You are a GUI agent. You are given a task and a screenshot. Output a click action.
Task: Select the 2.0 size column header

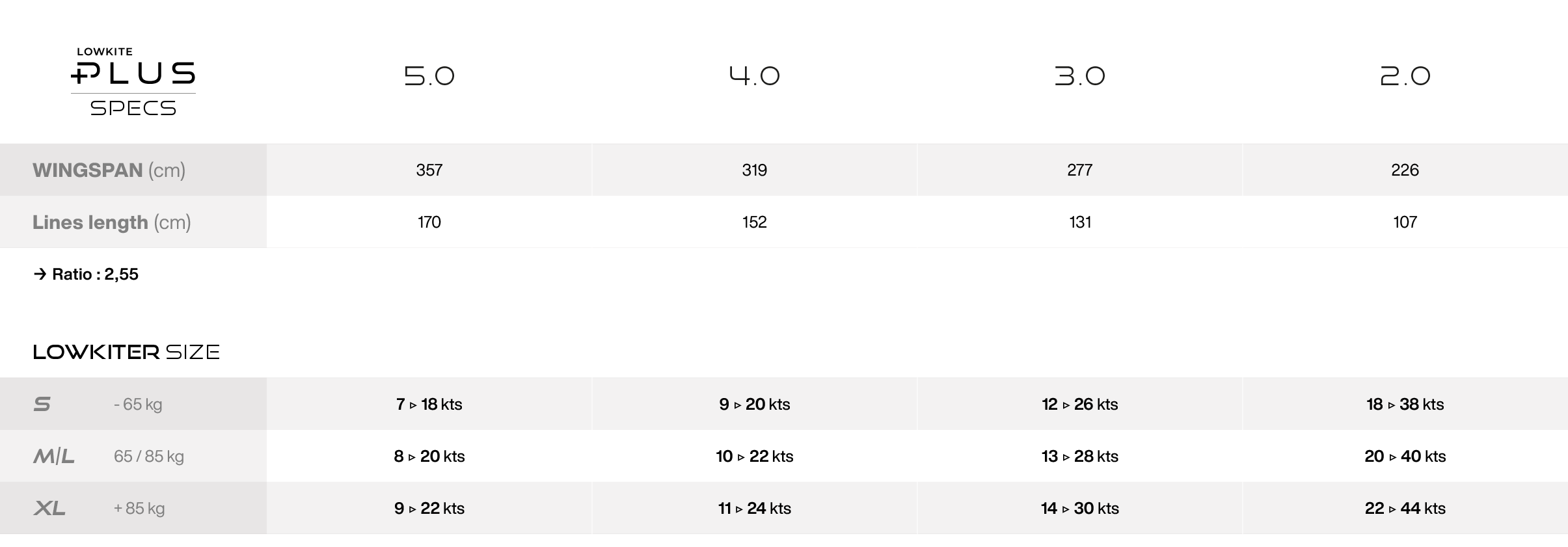[x=1405, y=76]
